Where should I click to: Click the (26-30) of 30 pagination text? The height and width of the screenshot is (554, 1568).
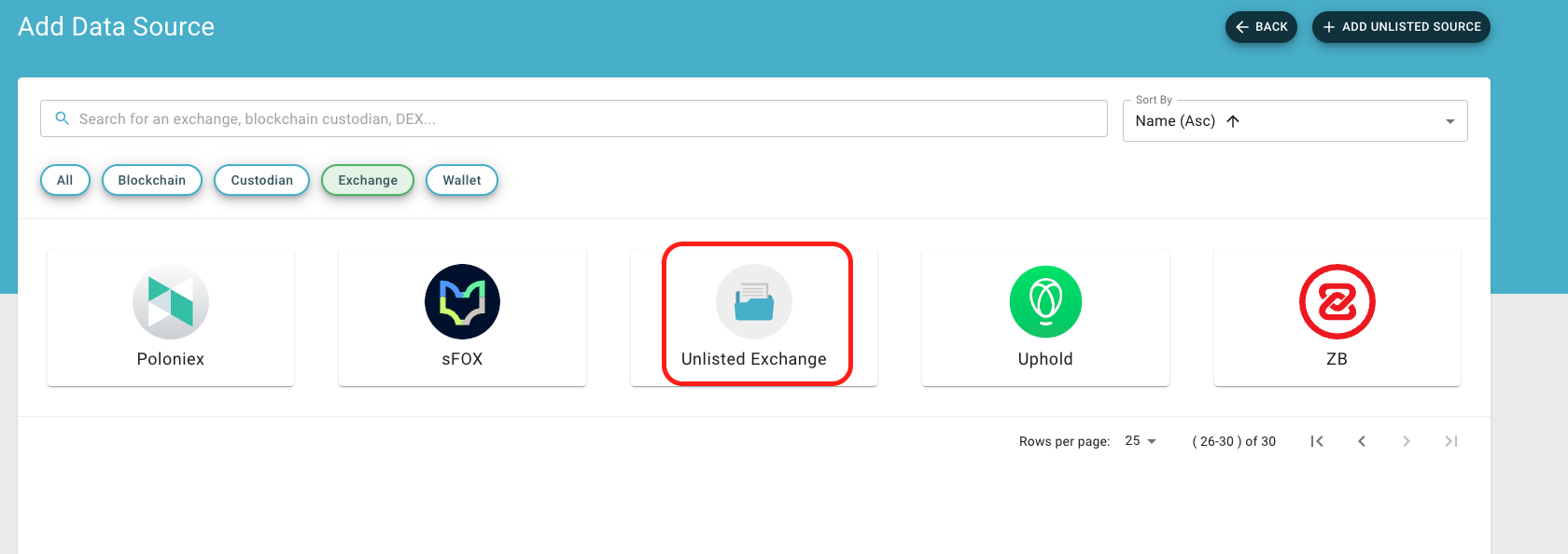1234,441
